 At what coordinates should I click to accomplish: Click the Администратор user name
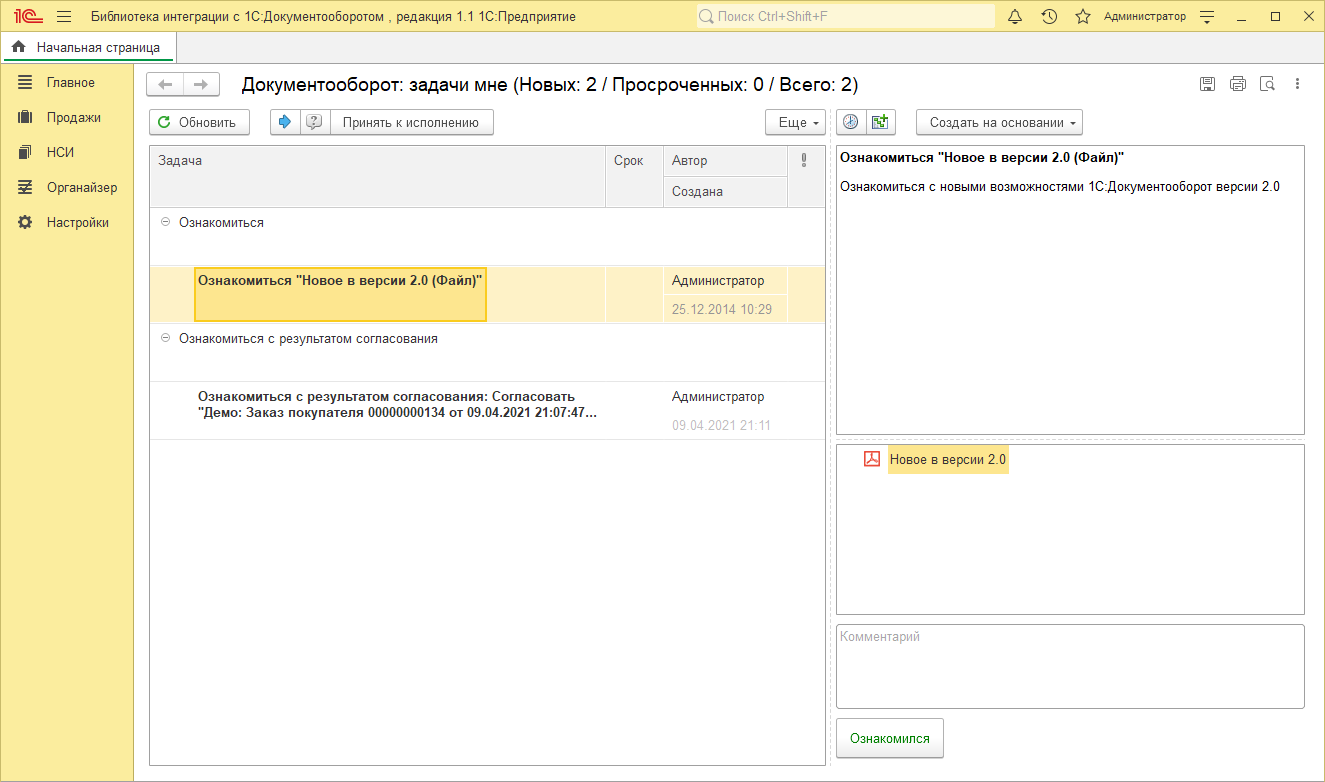point(1145,16)
